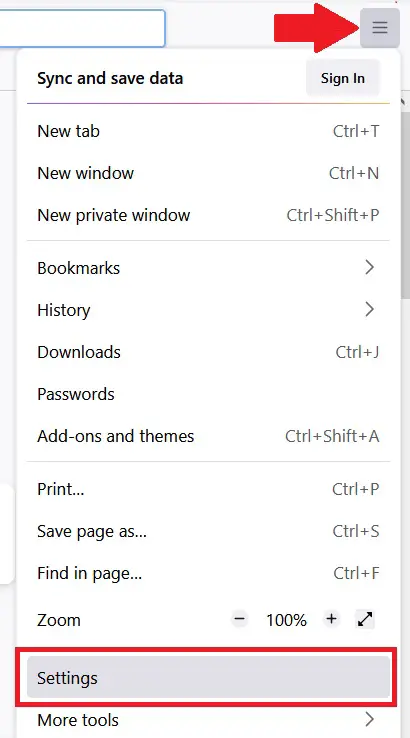Click the zoom in plus icon

coord(331,619)
